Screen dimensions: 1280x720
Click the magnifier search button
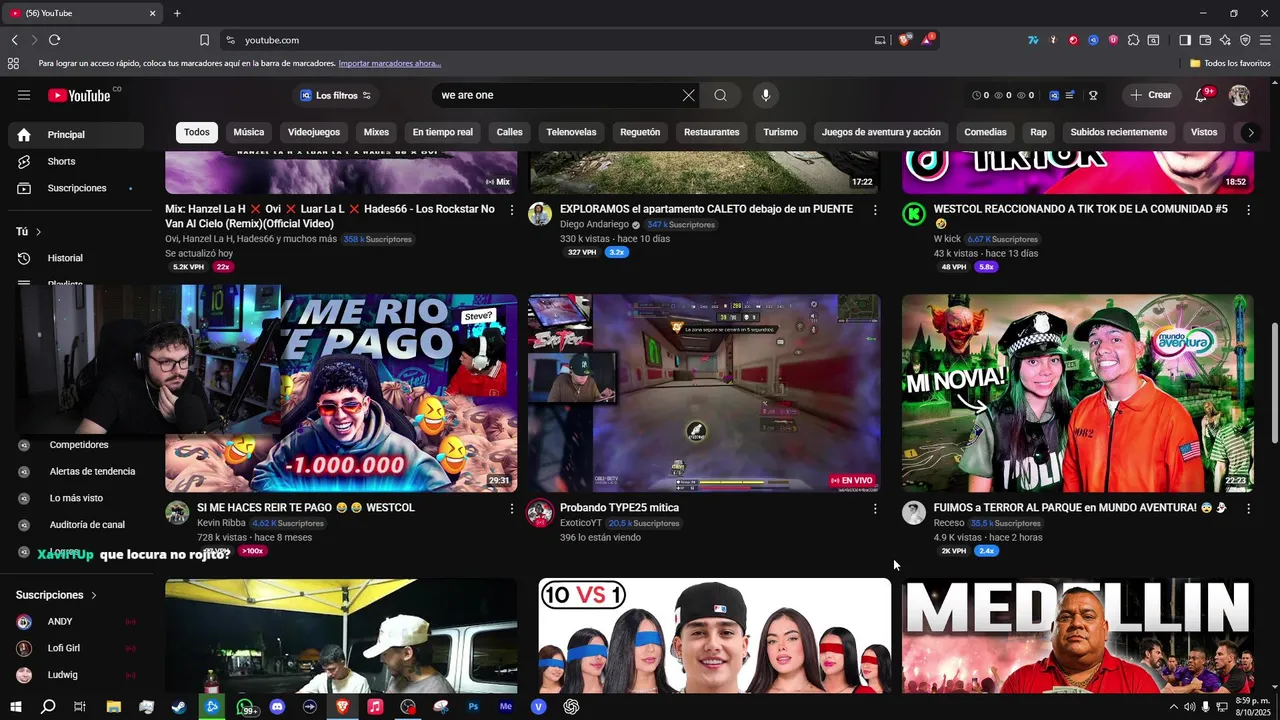pos(720,95)
